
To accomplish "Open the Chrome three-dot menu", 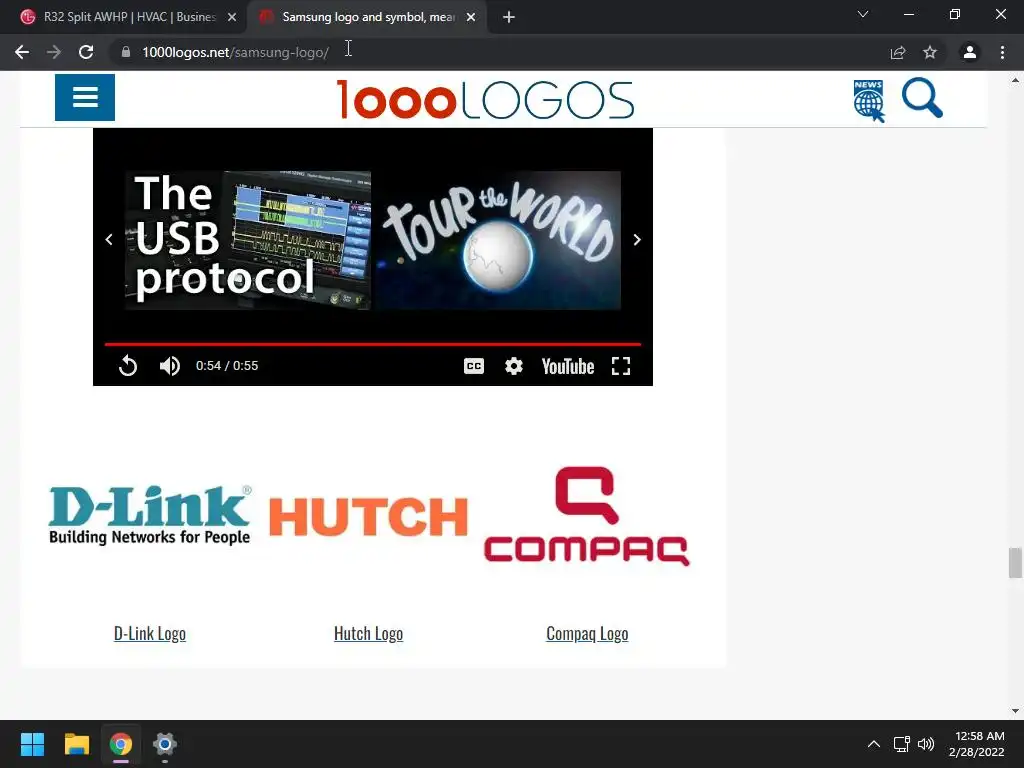I will [1002, 52].
